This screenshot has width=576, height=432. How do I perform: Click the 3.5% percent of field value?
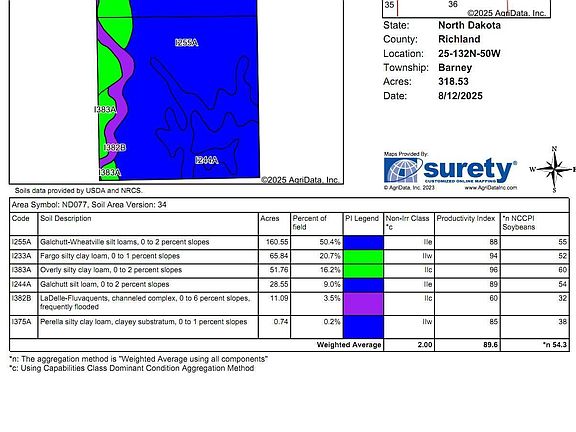point(332,298)
